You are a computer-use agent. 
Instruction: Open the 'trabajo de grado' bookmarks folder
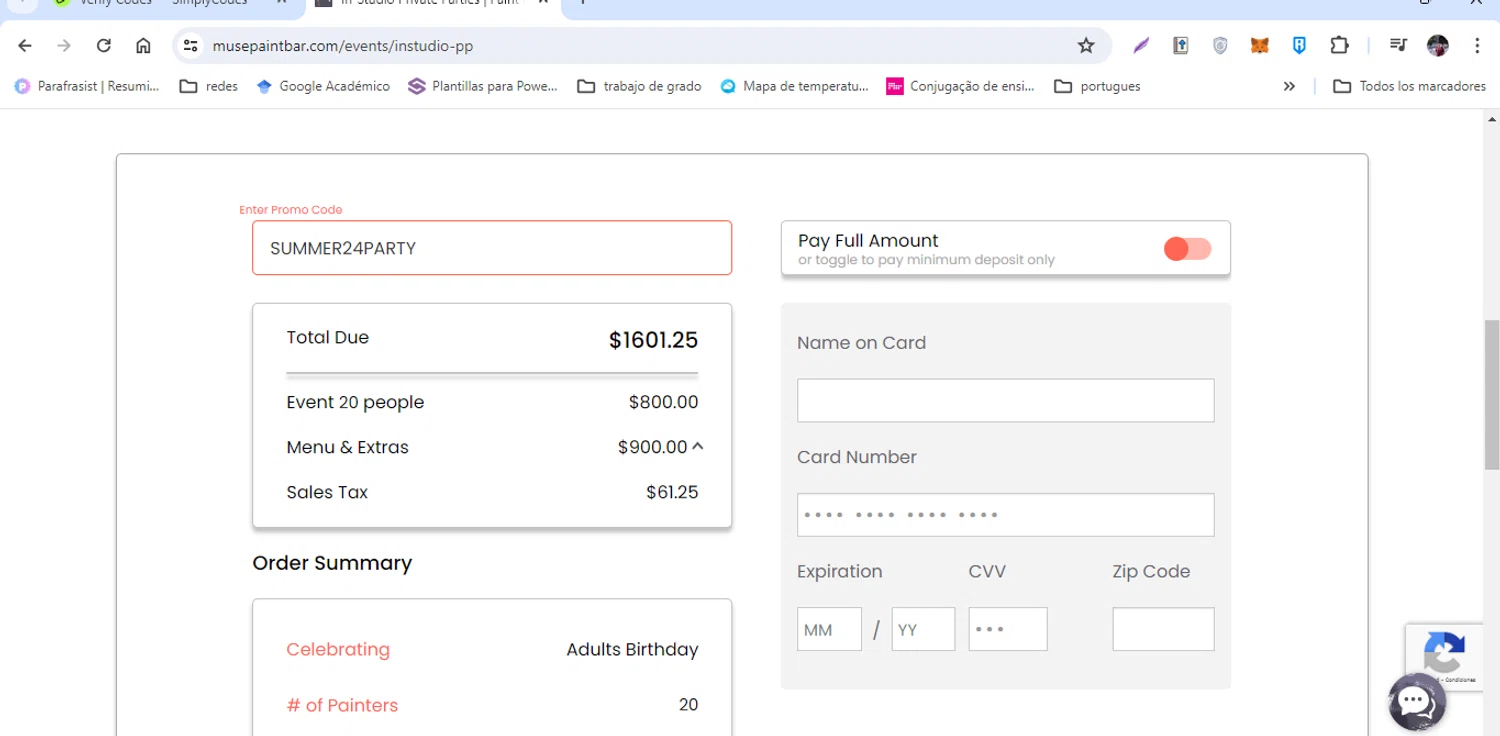point(639,87)
